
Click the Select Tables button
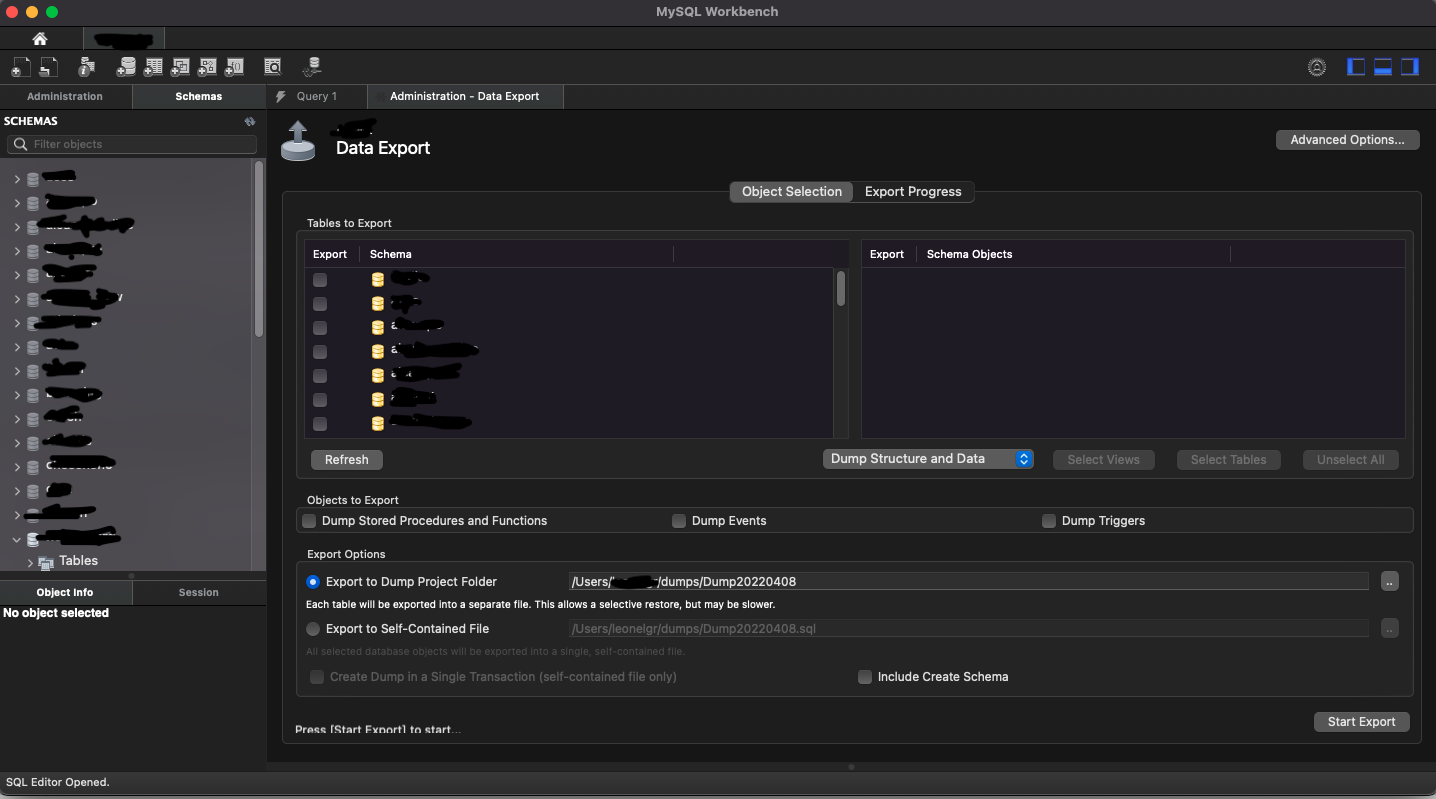pyautogui.click(x=1228, y=460)
